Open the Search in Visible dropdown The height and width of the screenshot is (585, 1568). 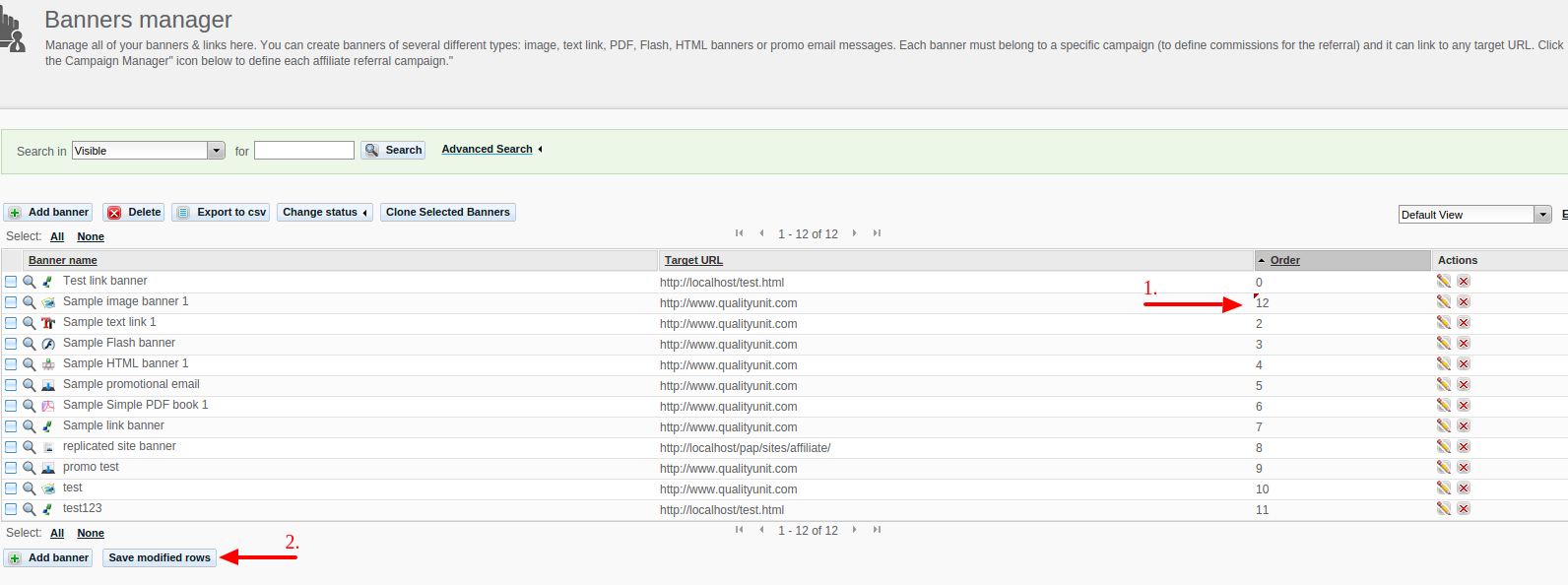click(x=216, y=151)
